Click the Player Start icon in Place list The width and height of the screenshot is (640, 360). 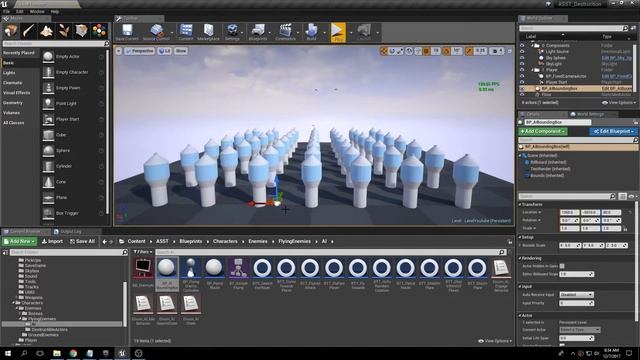[x=48, y=119]
